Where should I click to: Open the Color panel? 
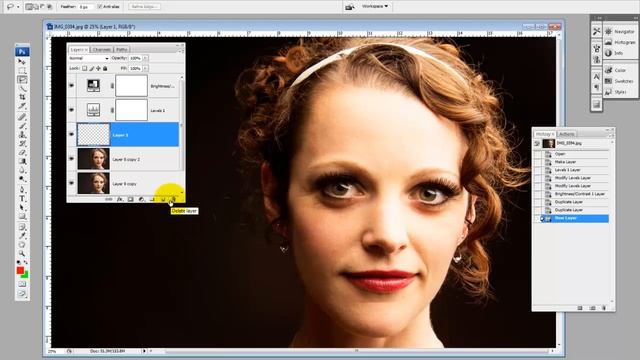tap(615, 70)
